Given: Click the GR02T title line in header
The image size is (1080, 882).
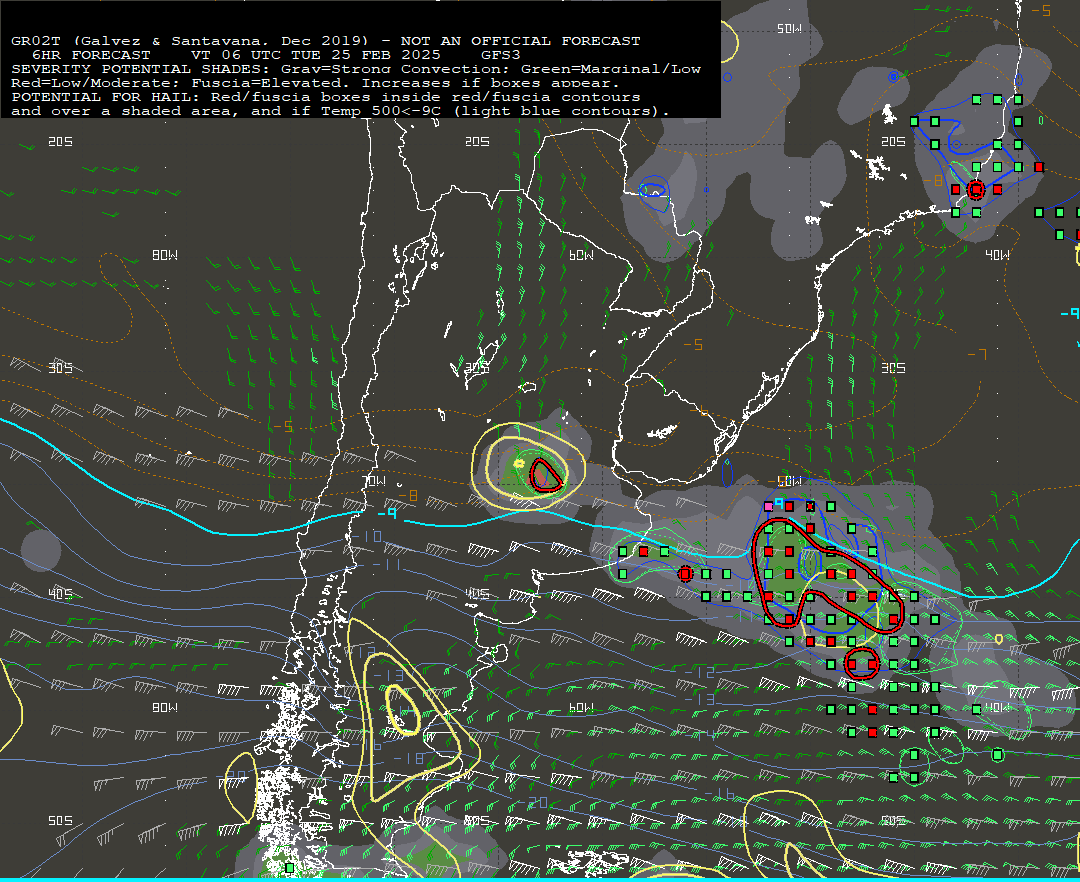Looking at the screenshot, I should 326,41.
